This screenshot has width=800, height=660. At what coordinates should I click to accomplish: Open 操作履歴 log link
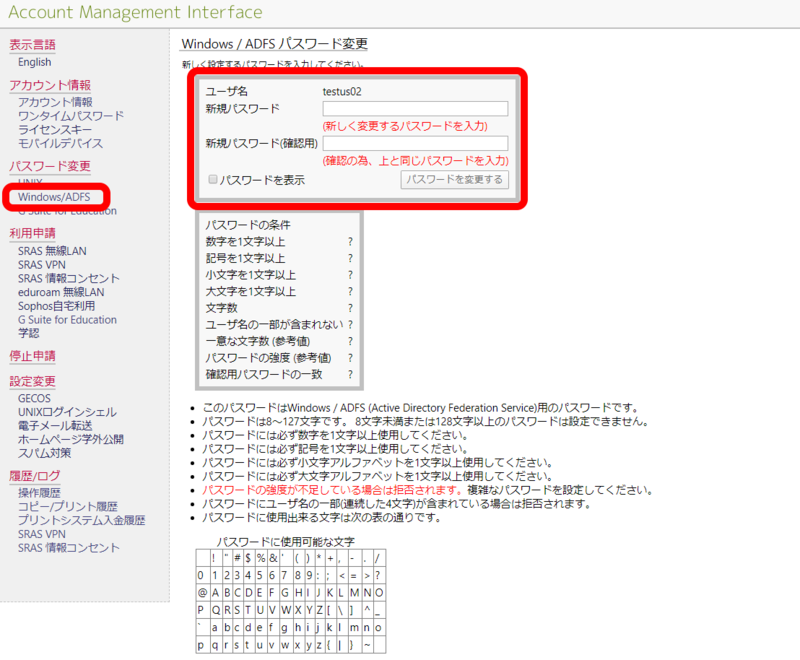[39, 493]
